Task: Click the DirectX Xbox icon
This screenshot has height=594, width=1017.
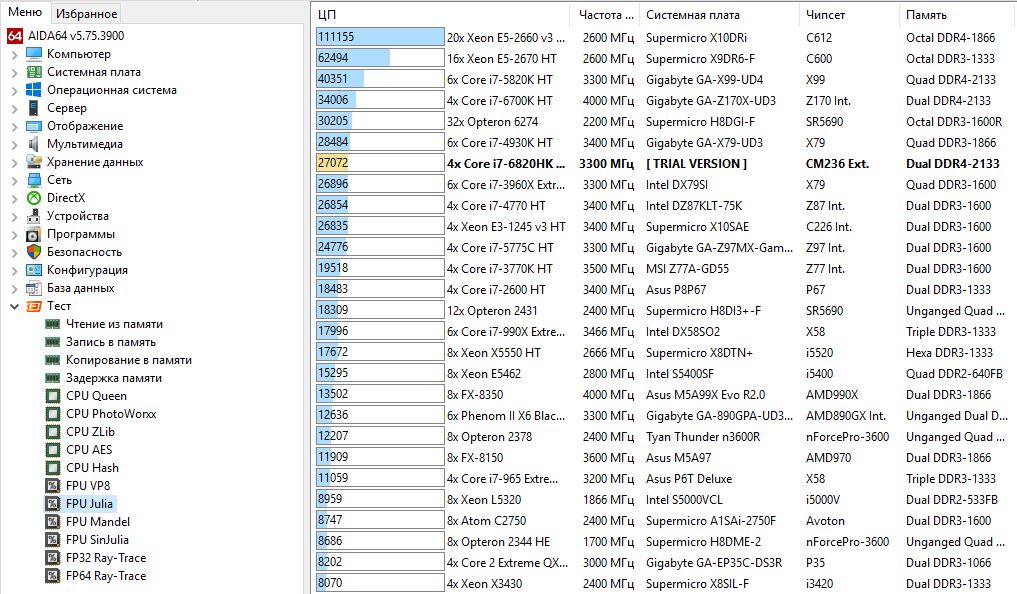Action: [x=34, y=198]
